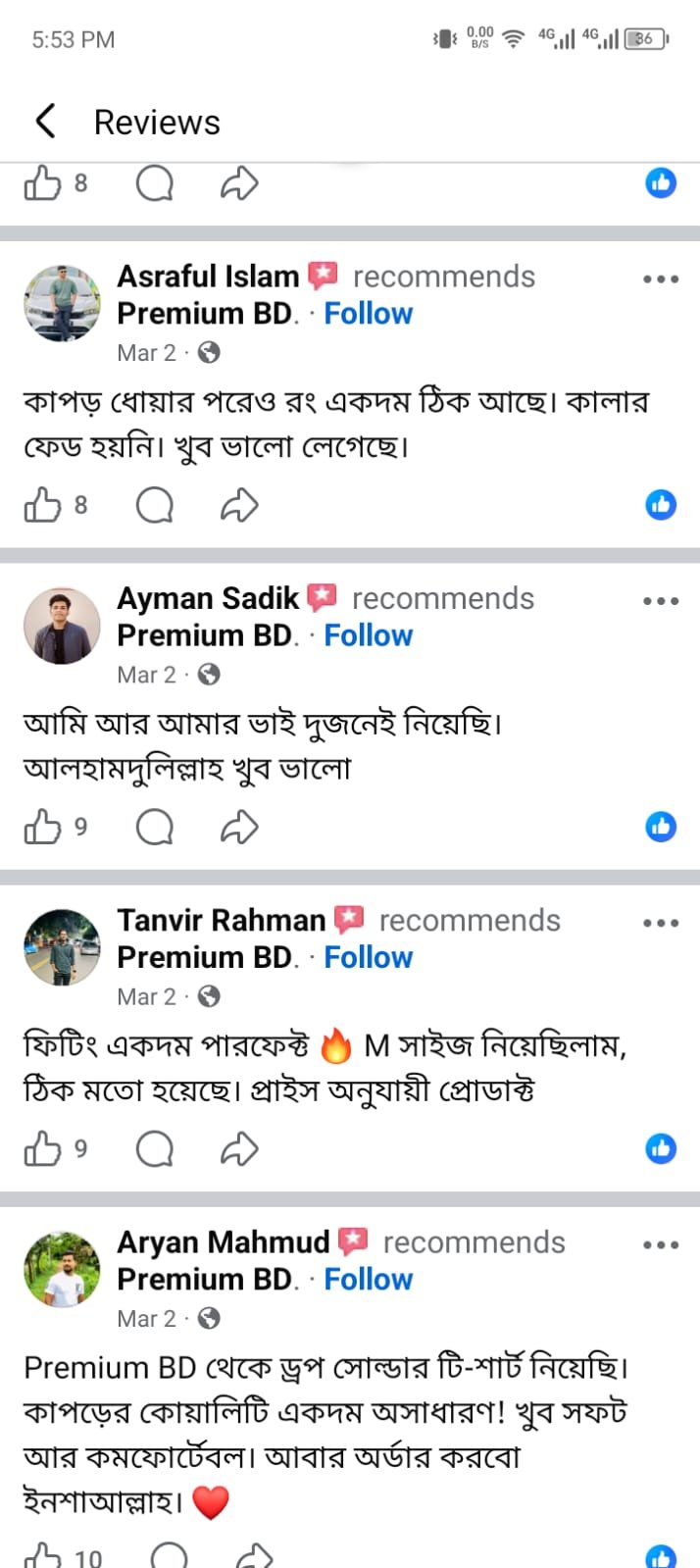
Task: Follow Premium BD from Aryan Mahmud's review
Action: 368,1280
